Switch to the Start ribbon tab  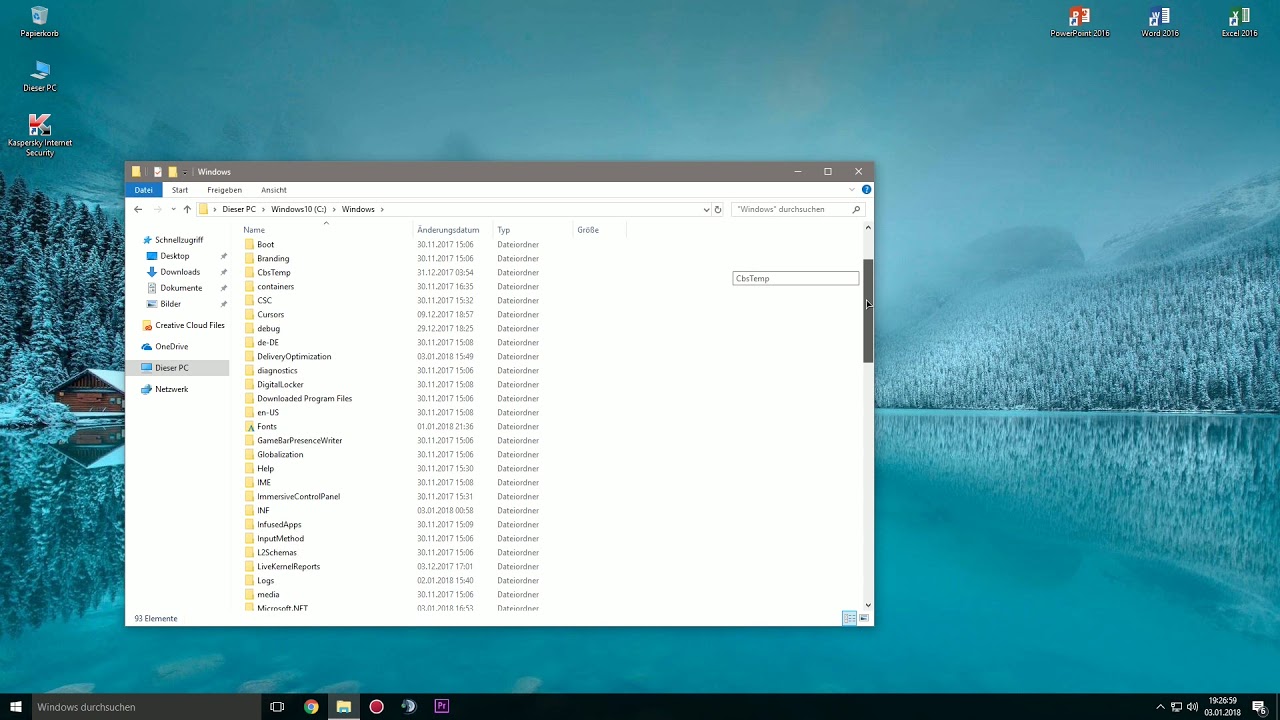[x=180, y=190]
